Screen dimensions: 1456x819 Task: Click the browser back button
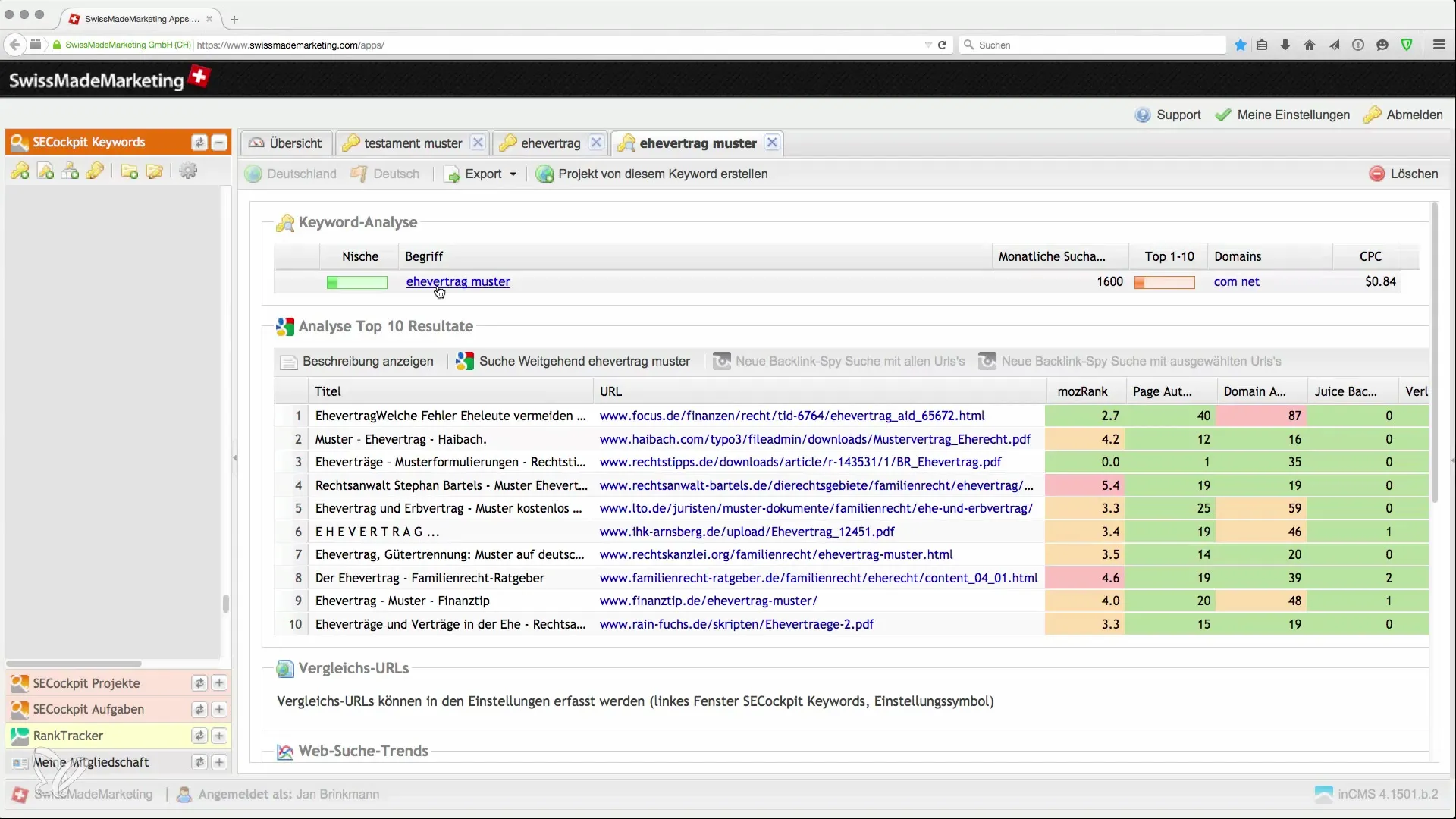pos(14,45)
